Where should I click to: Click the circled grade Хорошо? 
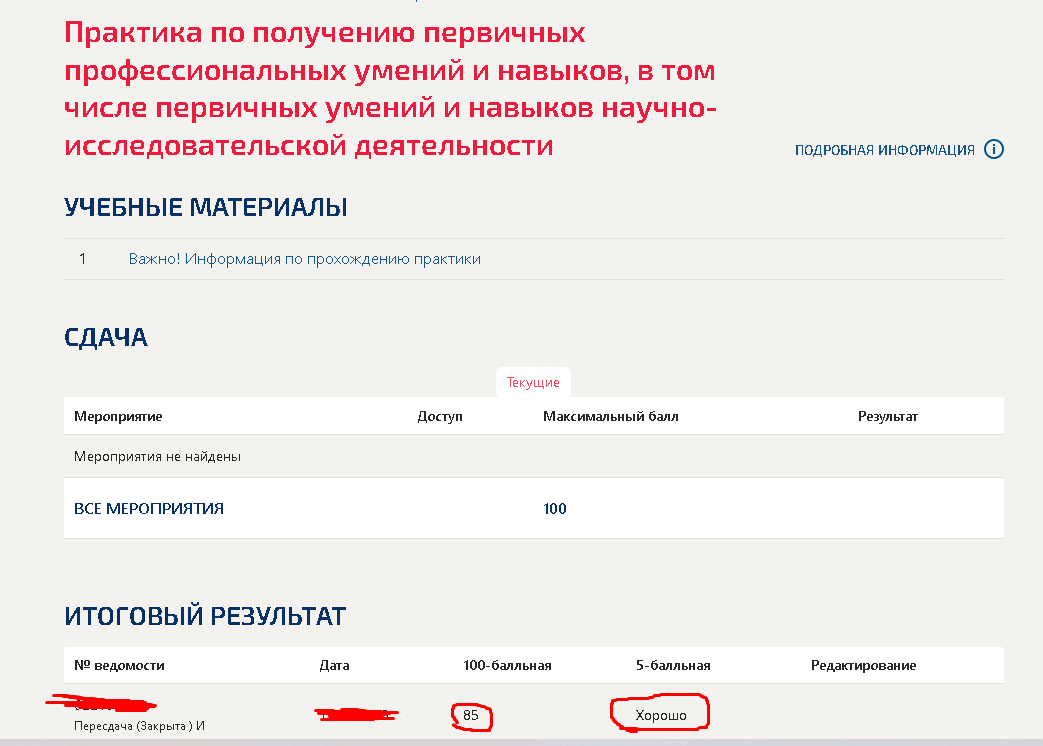661,715
